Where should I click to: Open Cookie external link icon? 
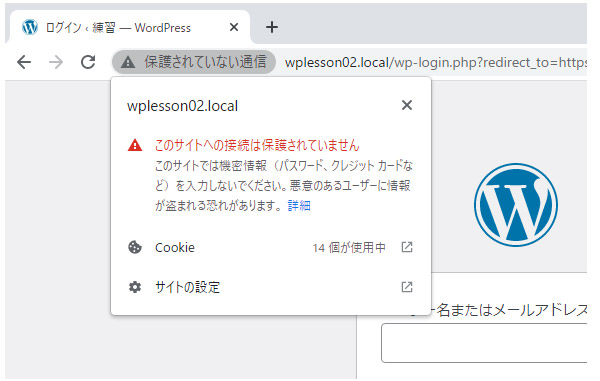pos(407,247)
